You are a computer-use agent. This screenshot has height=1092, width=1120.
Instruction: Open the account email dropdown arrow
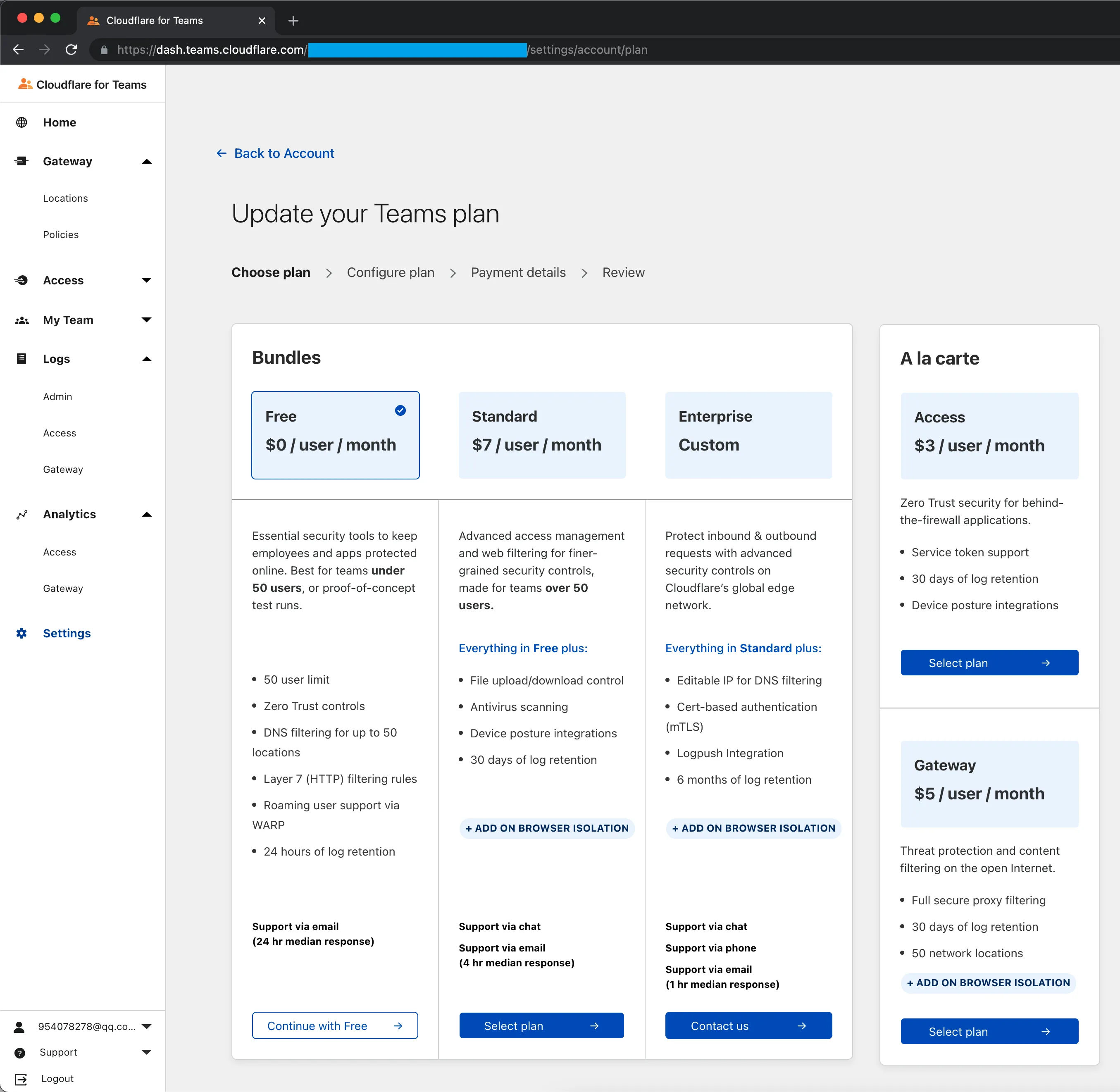coord(147,1027)
